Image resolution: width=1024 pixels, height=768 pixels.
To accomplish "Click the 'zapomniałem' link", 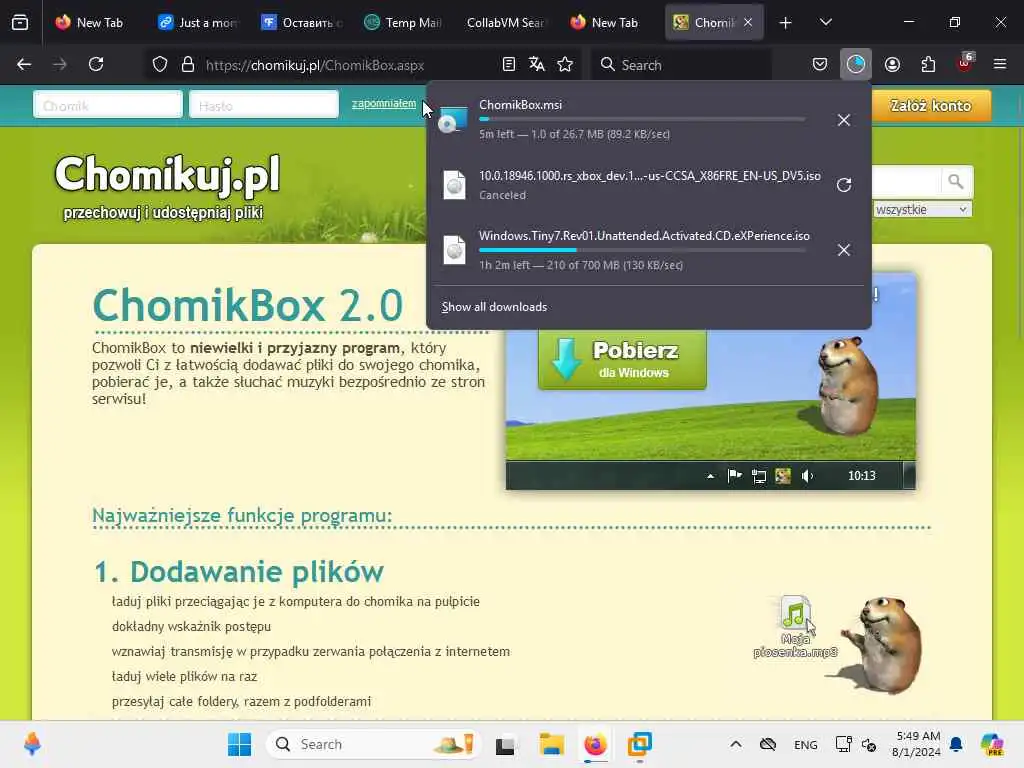I will [x=384, y=104].
